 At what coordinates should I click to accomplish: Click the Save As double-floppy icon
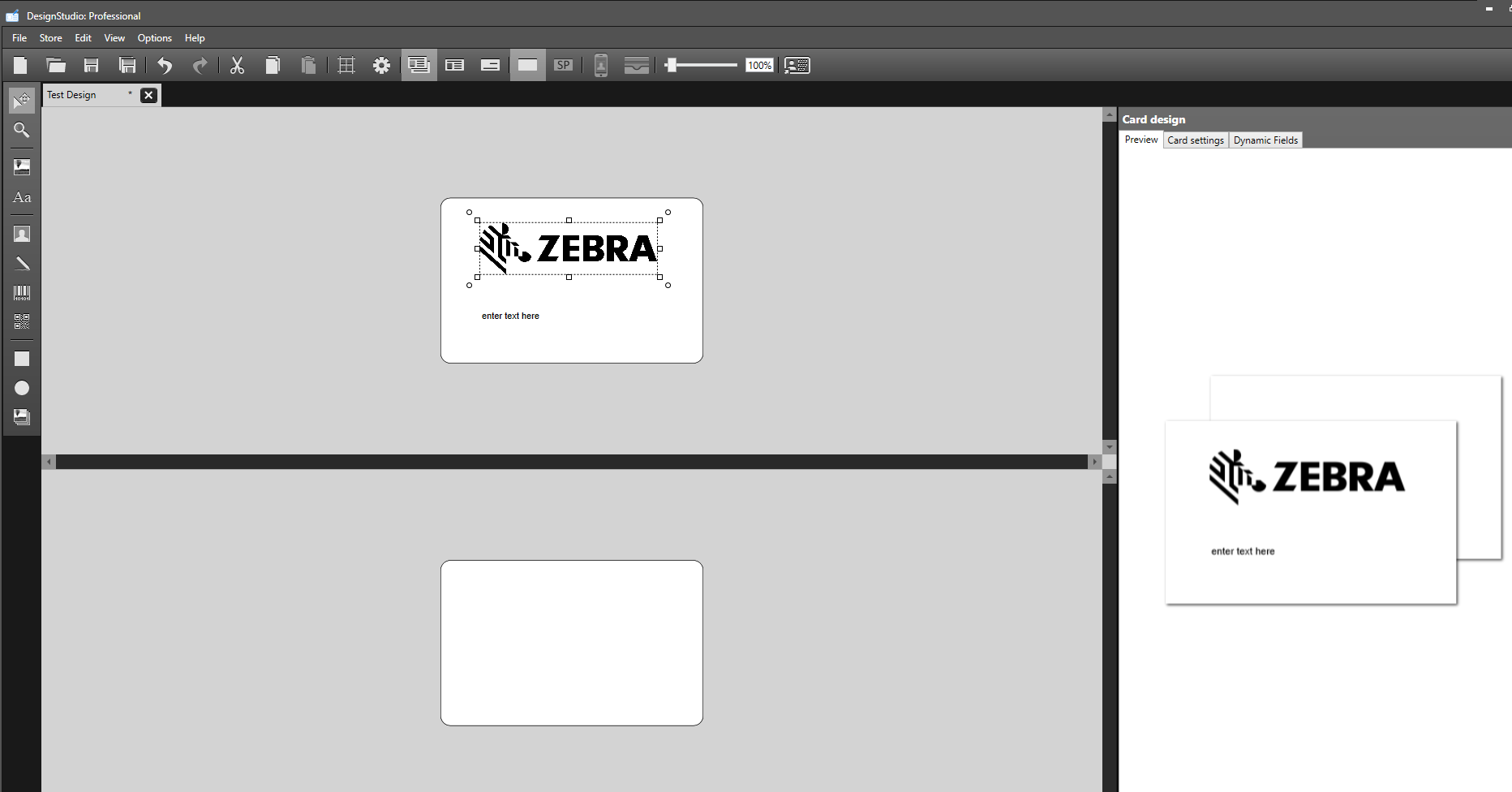[x=127, y=66]
